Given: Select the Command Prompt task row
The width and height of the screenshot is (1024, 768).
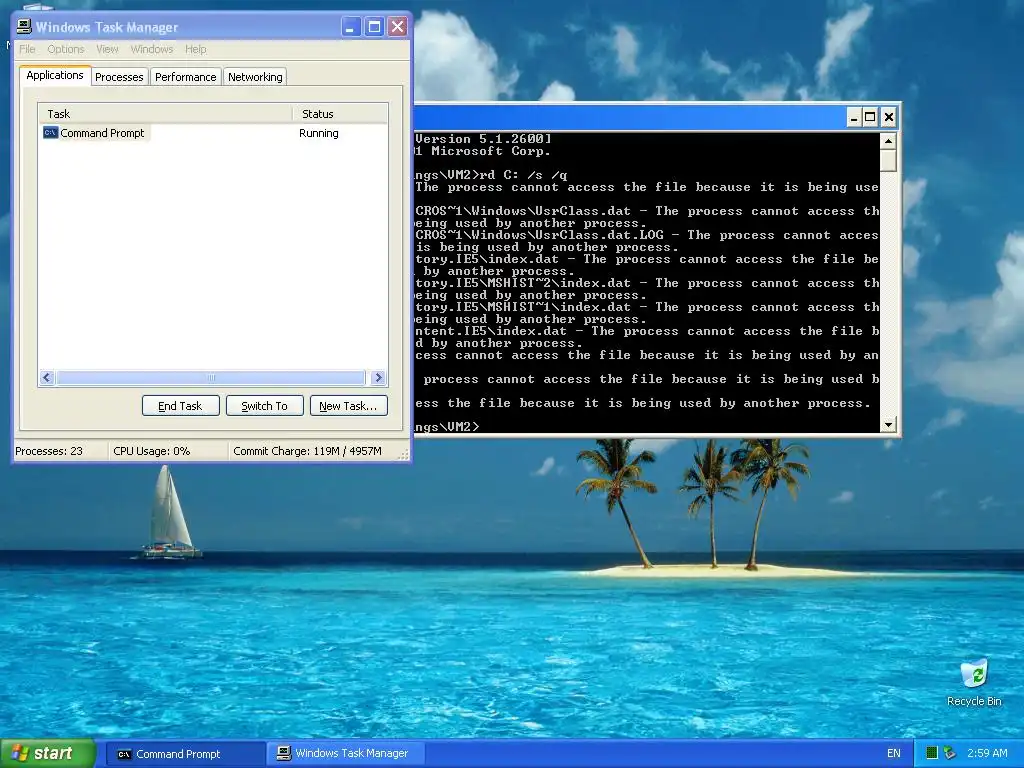Looking at the screenshot, I should pos(213,133).
